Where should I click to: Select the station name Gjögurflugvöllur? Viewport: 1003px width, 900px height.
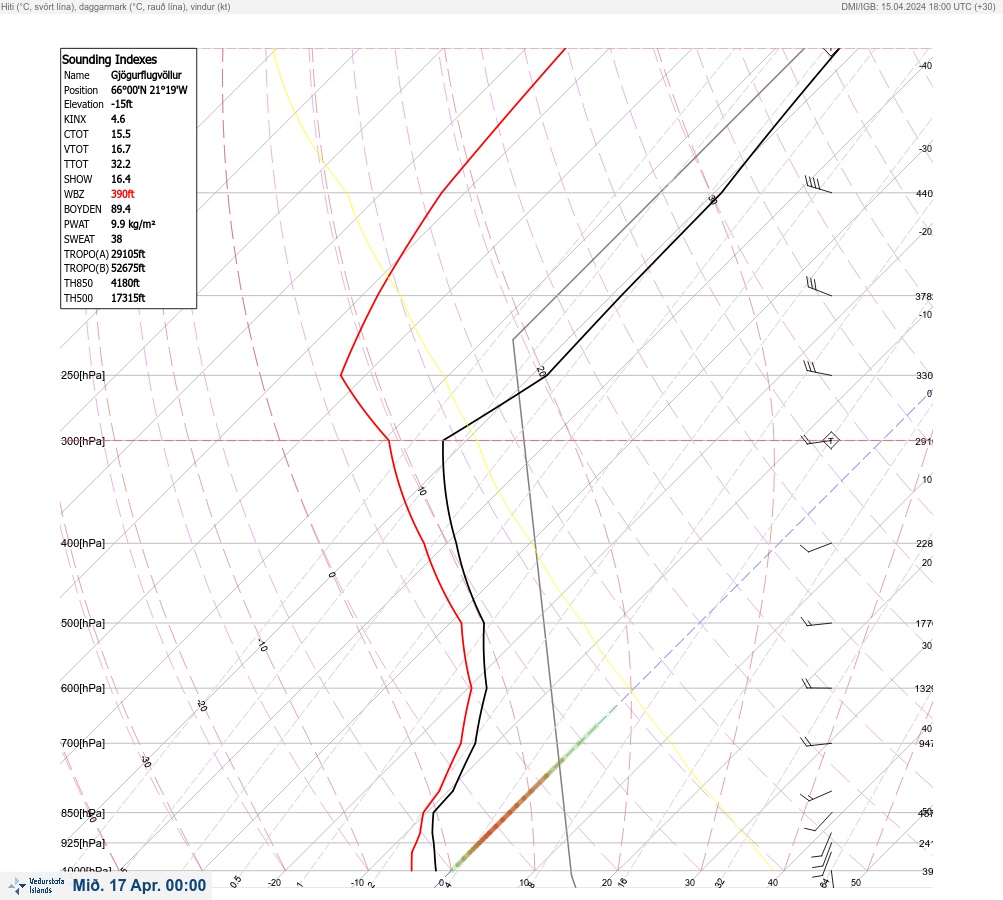tap(146, 75)
